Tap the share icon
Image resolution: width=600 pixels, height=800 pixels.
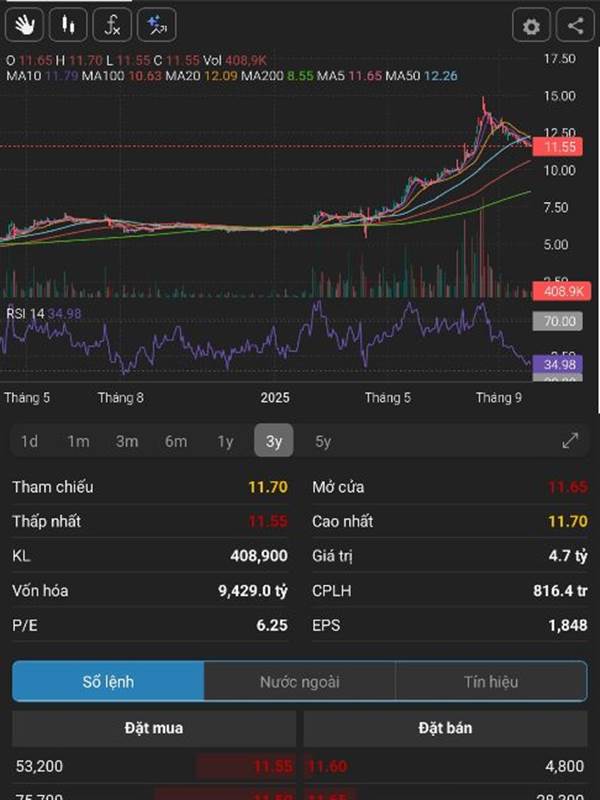click(575, 25)
